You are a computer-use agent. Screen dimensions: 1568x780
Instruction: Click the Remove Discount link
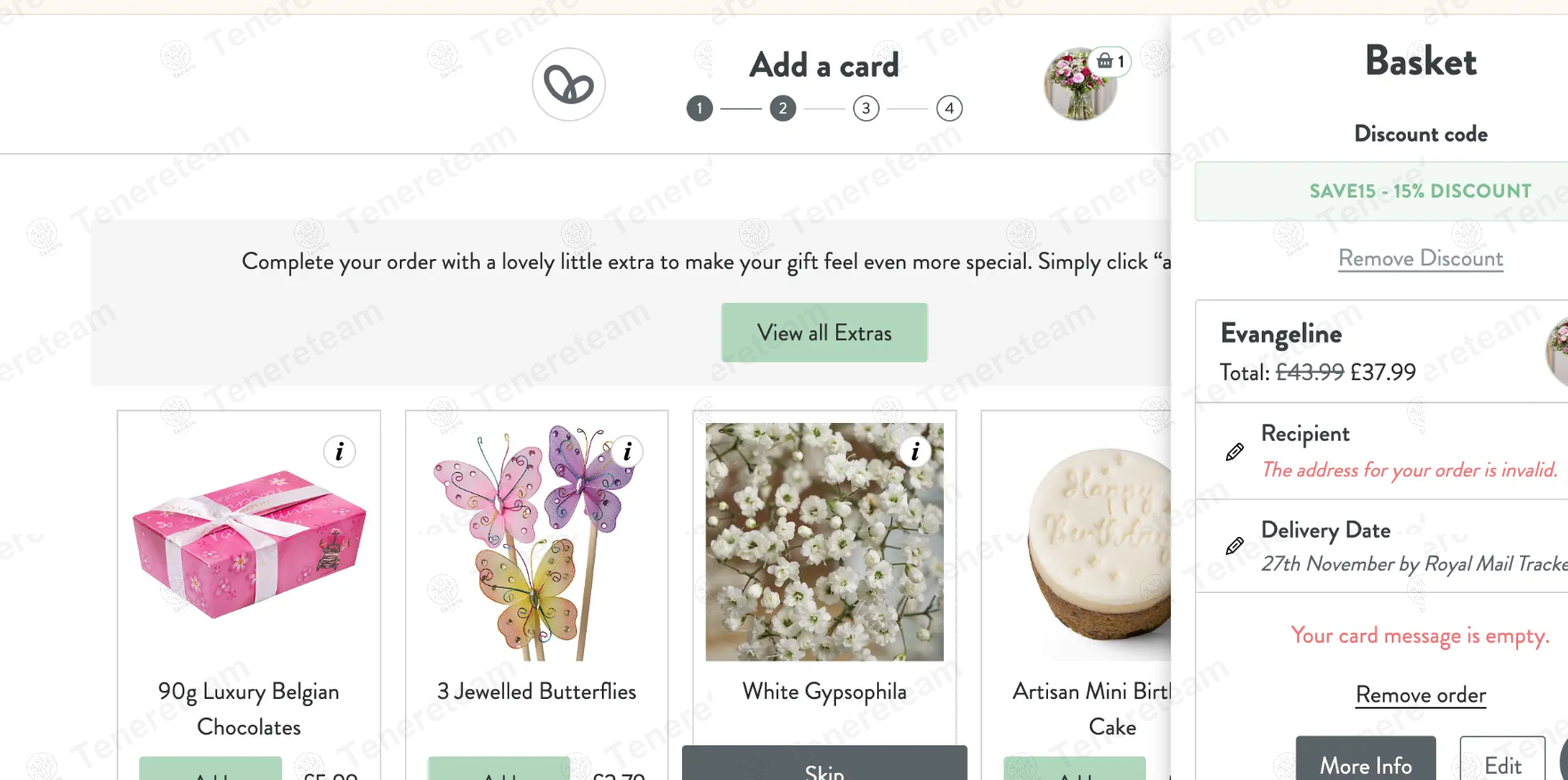1420,258
